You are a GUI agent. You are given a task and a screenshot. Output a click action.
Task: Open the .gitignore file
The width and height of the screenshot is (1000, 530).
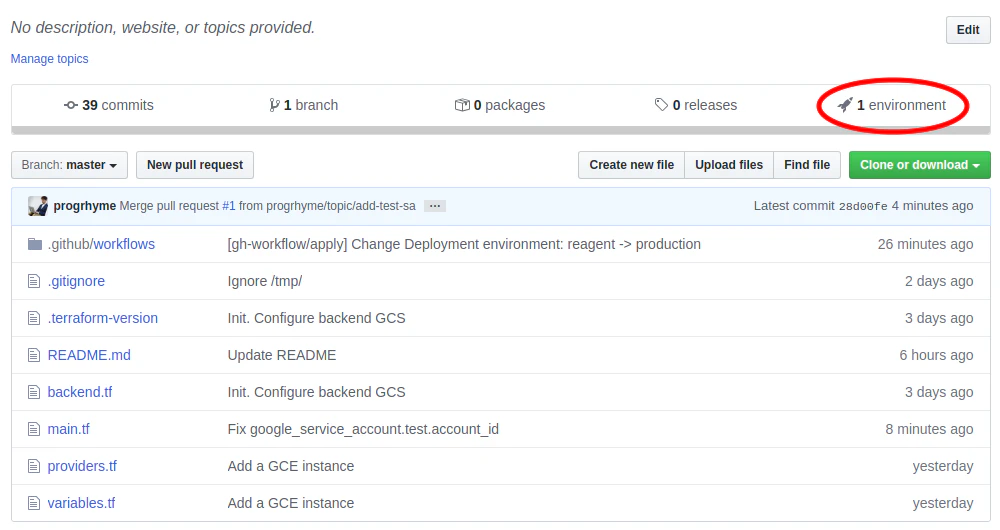[x=77, y=281]
